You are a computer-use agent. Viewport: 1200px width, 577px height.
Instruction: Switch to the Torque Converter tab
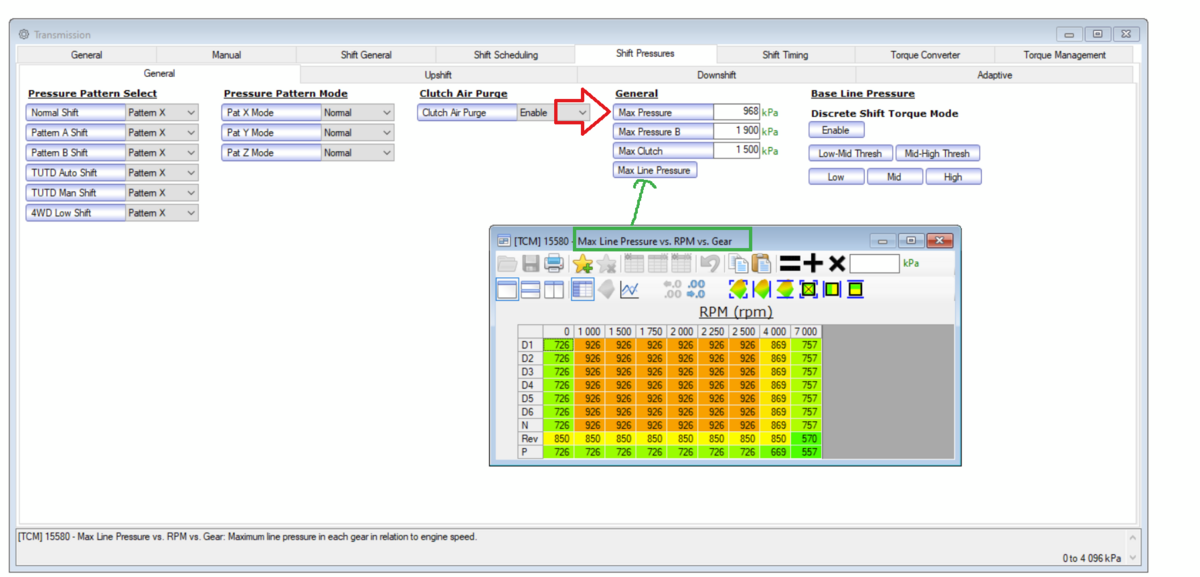click(924, 55)
